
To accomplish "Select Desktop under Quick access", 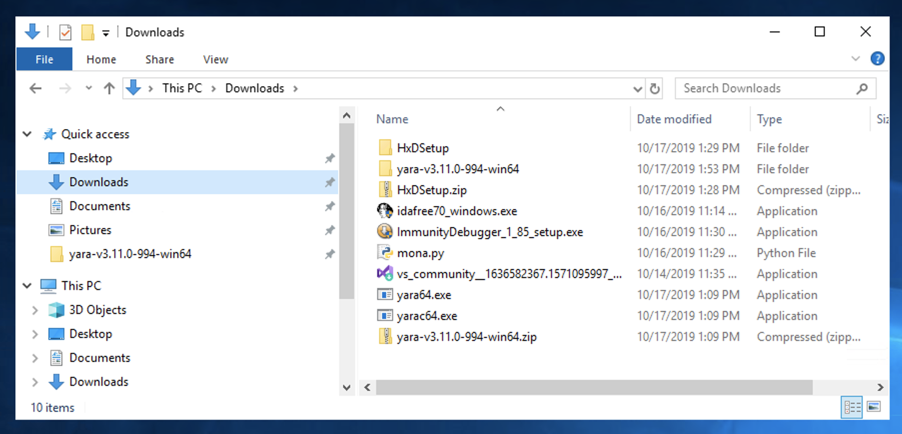I will click(x=90, y=158).
